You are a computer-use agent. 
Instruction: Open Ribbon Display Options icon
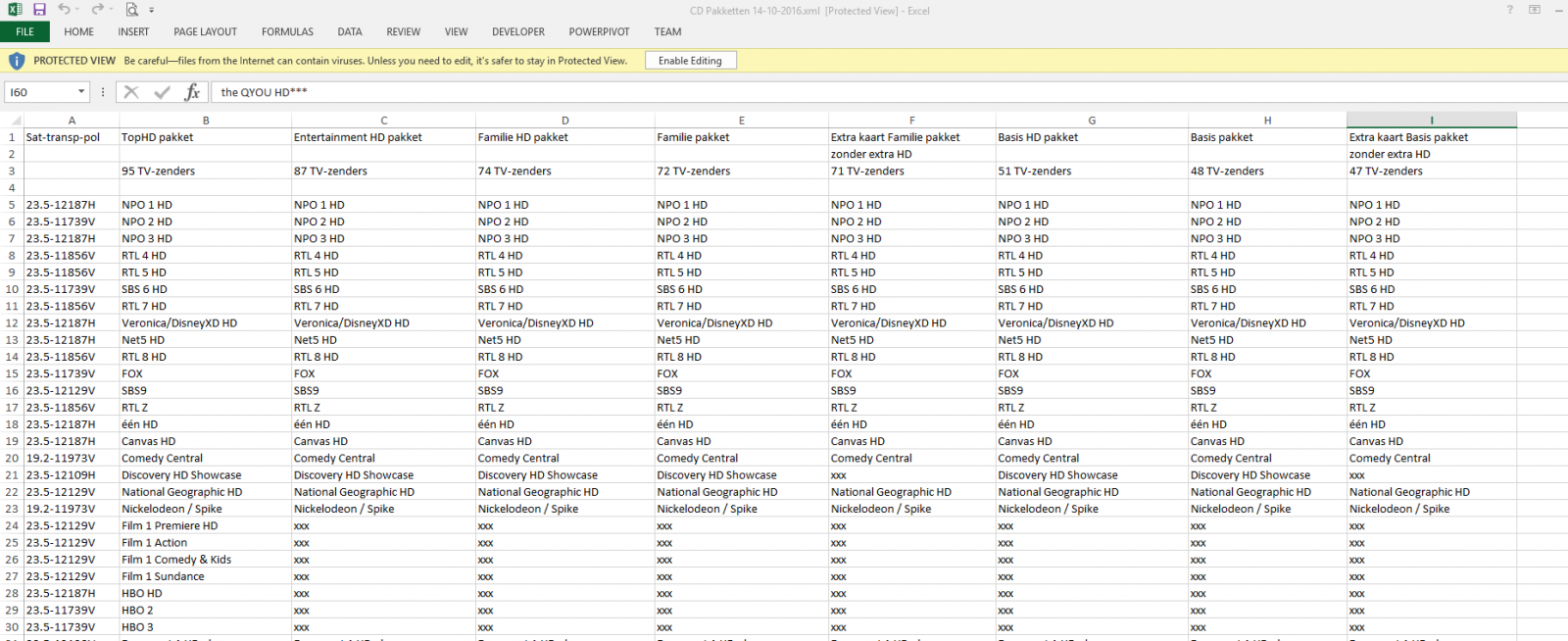[1535, 10]
